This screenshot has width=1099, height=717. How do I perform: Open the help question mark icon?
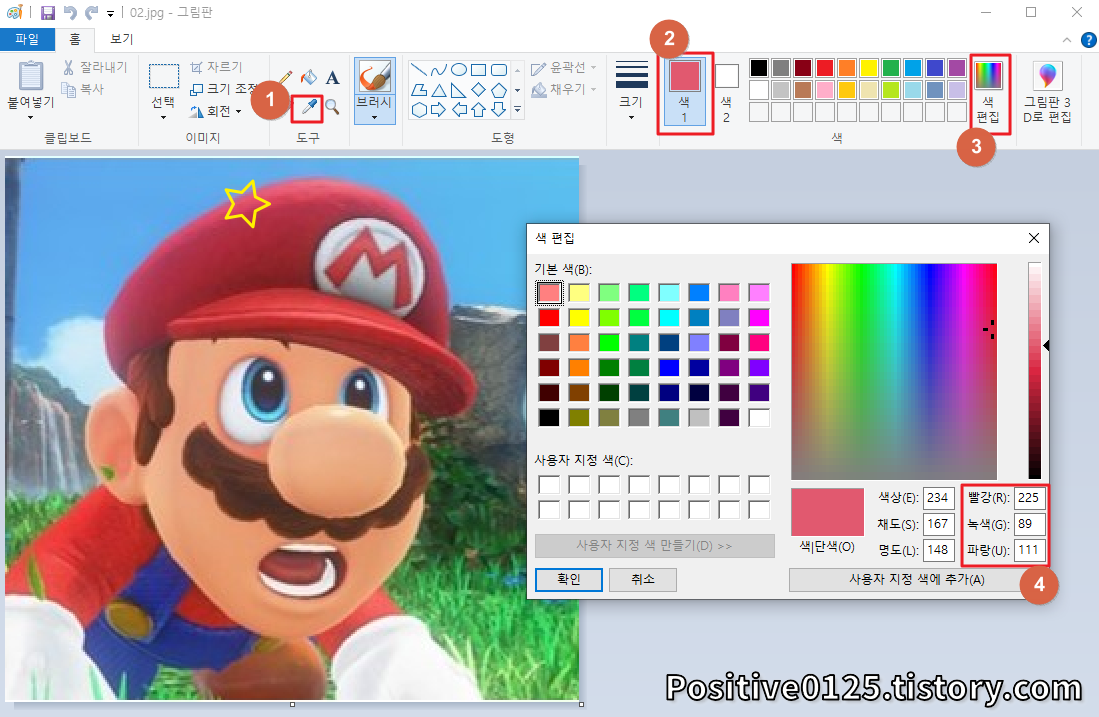tap(1088, 40)
